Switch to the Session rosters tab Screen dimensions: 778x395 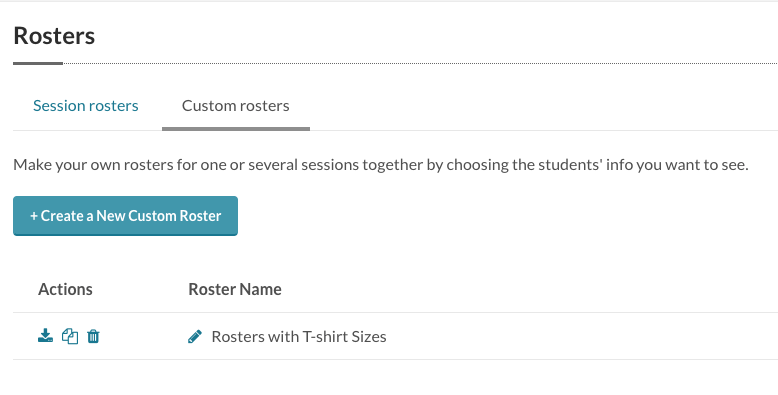pyautogui.click(x=86, y=106)
